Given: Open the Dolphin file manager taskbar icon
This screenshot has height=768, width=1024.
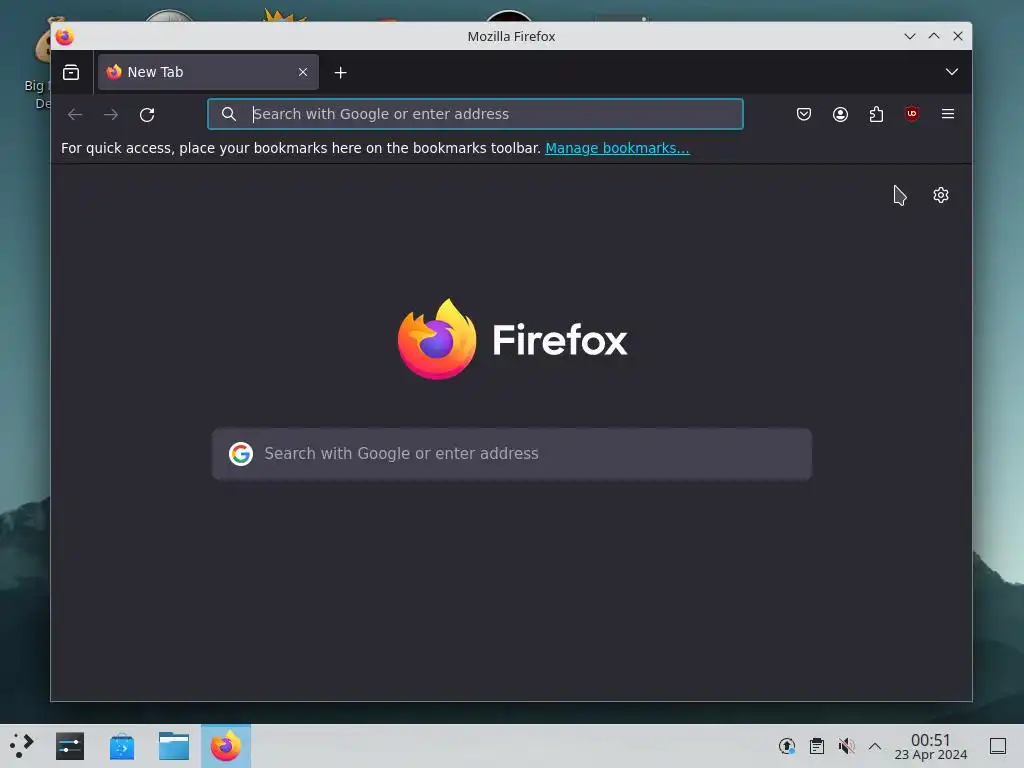Looking at the screenshot, I should pos(174,746).
